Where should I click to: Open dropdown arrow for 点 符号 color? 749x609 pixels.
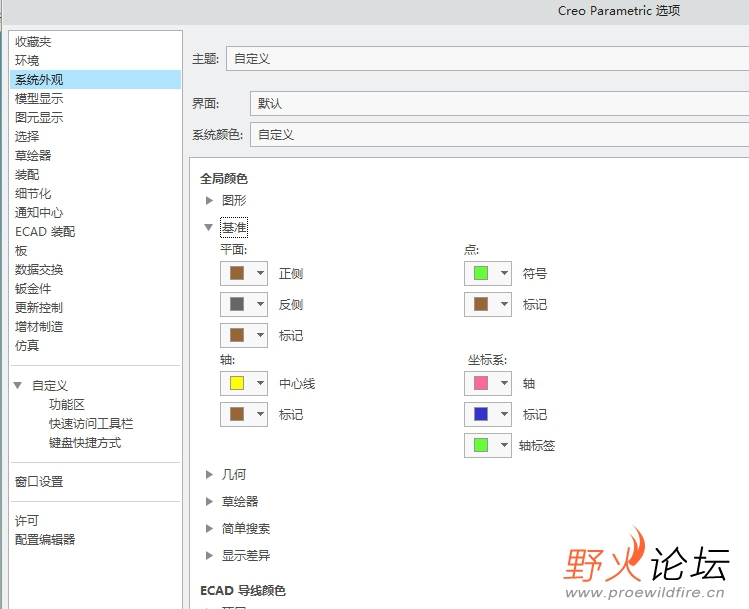click(504, 273)
